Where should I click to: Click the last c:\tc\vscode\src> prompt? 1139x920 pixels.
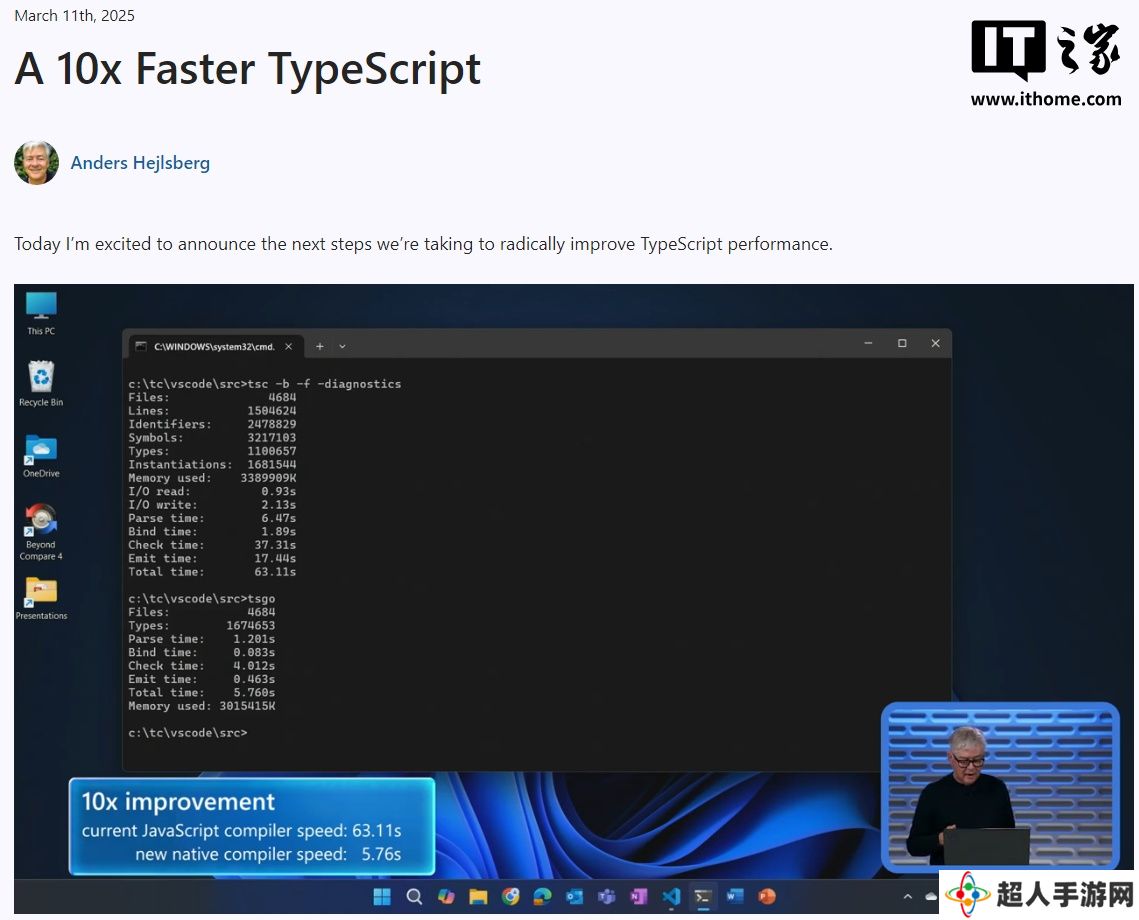pyautogui.click(x=187, y=733)
